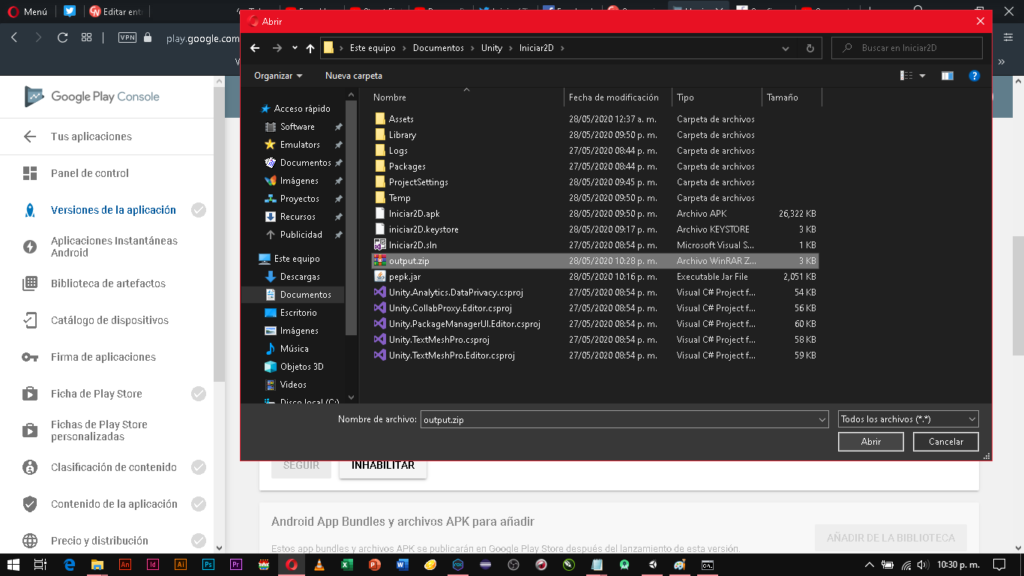The image size is (1024, 576).
Task: Go back in the Abrir file dialog
Action: point(255,48)
